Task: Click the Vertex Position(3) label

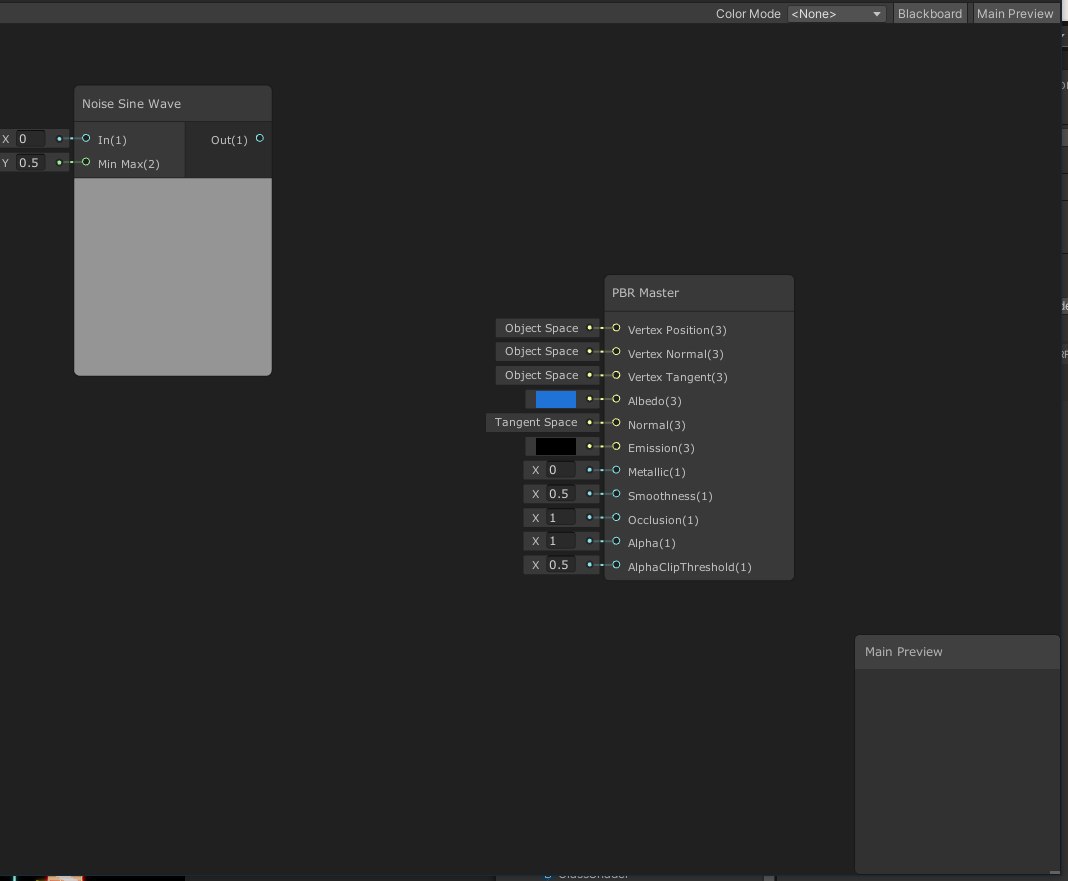Action: pyautogui.click(x=677, y=330)
